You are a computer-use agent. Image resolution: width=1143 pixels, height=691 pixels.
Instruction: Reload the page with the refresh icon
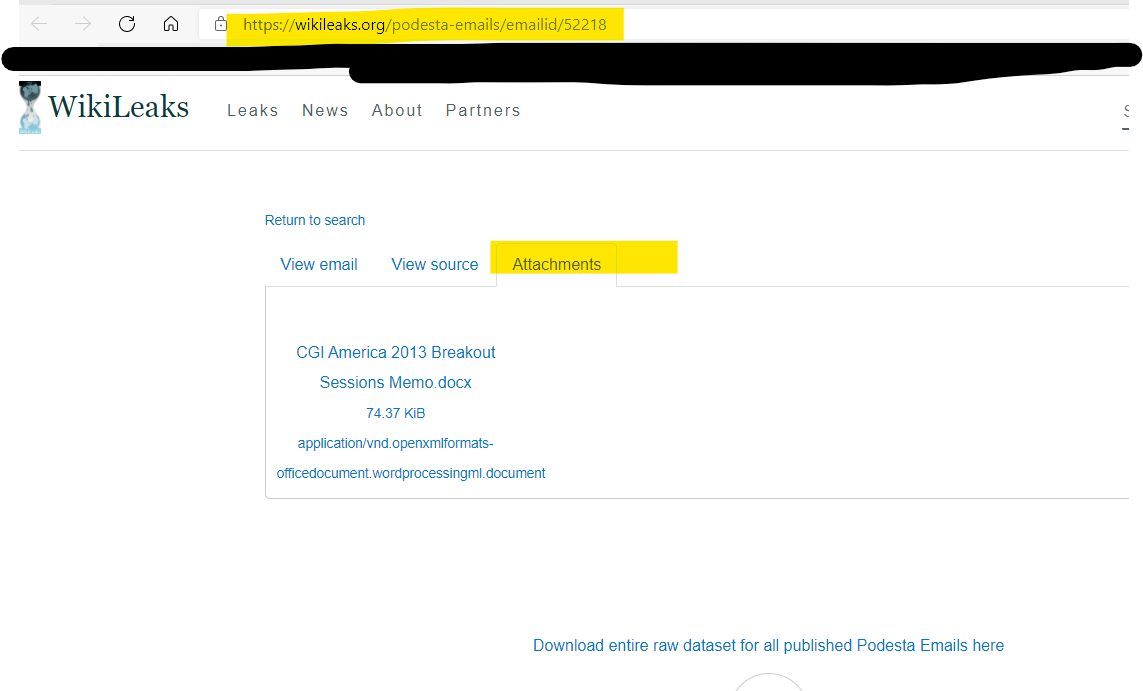click(127, 24)
